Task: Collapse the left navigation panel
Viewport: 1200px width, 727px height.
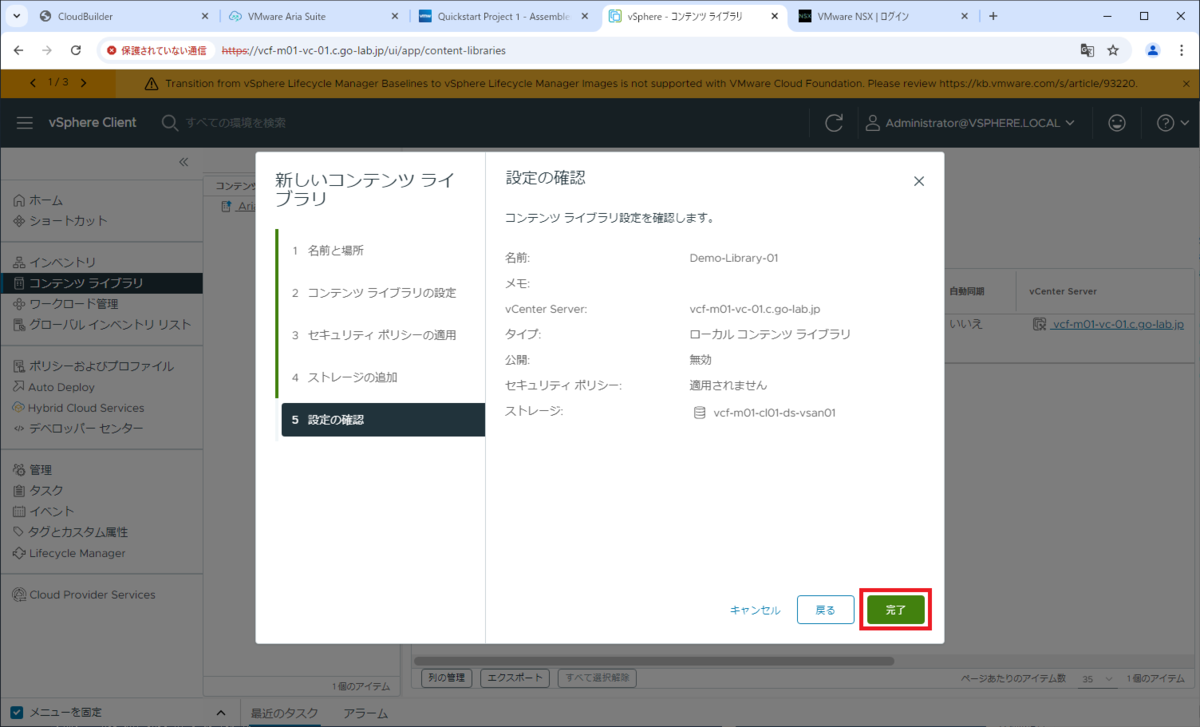Action: click(x=184, y=162)
